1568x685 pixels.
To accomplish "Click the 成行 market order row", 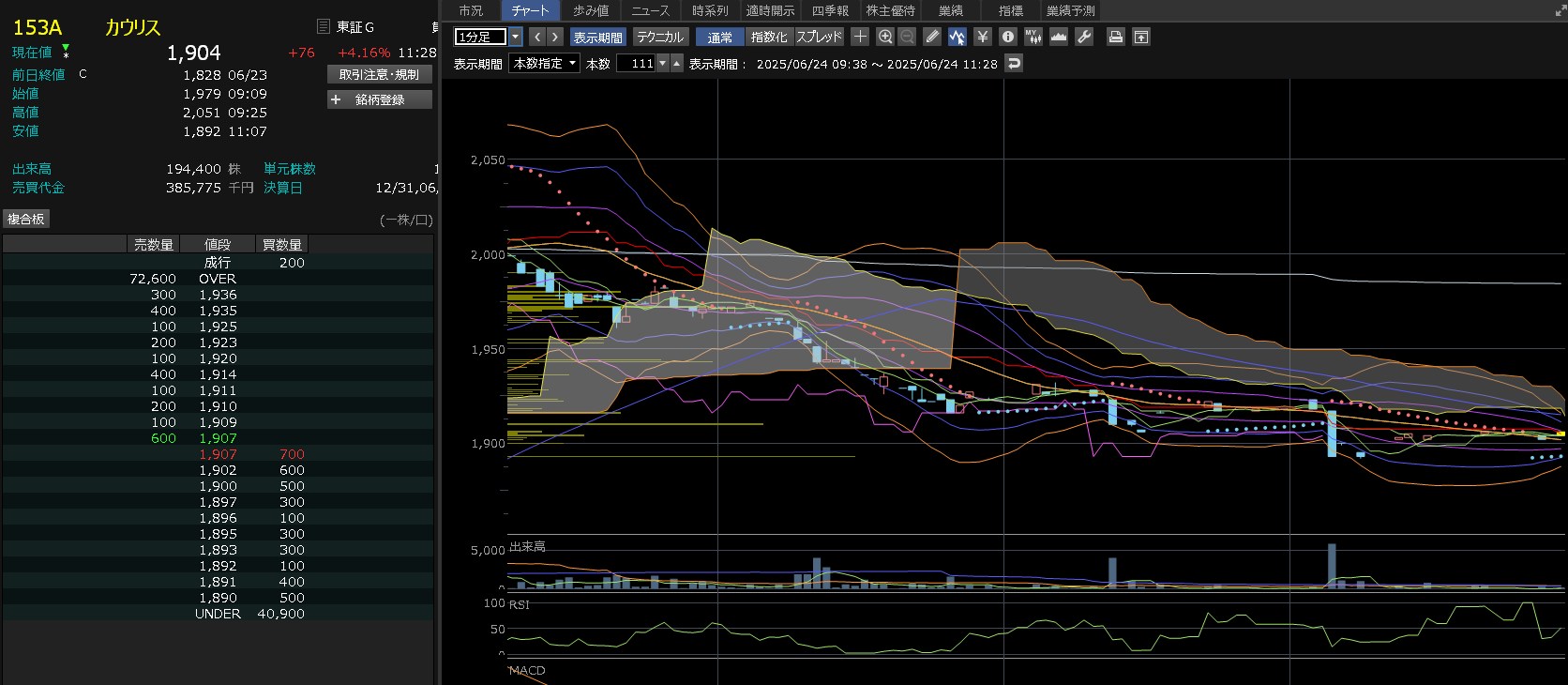I will [x=218, y=263].
